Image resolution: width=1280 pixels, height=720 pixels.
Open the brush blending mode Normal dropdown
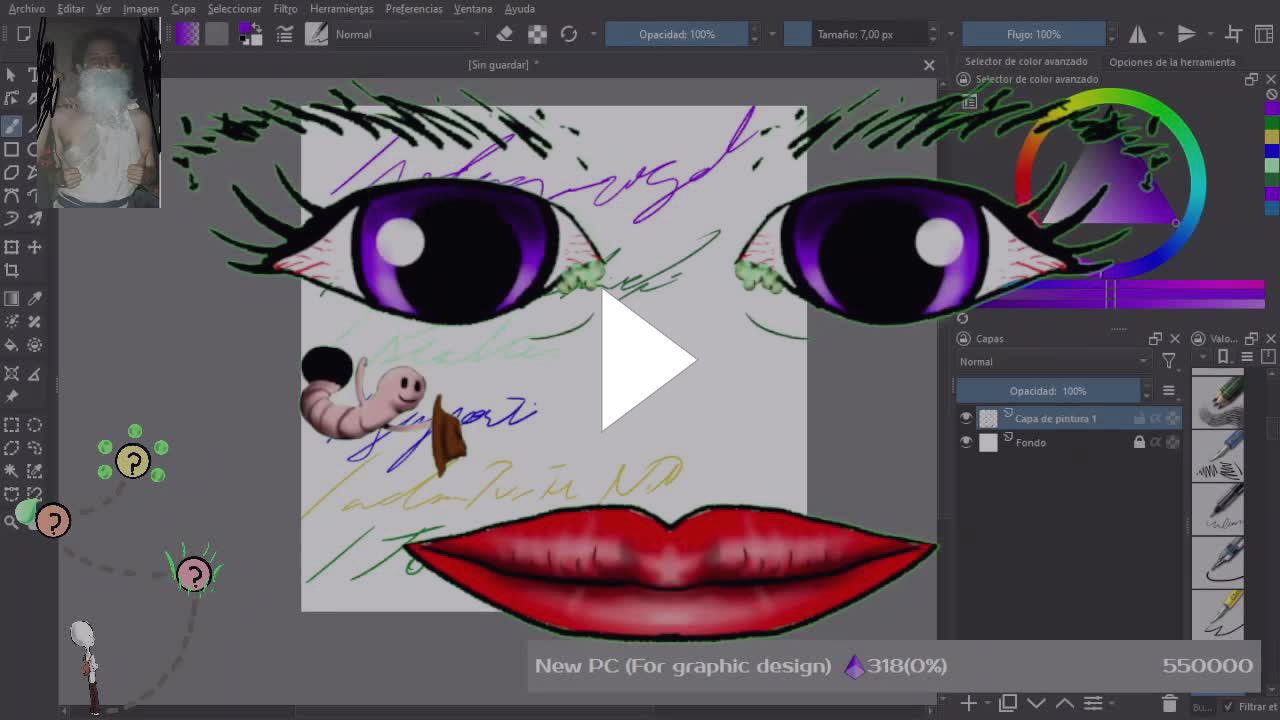coord(407,34)
